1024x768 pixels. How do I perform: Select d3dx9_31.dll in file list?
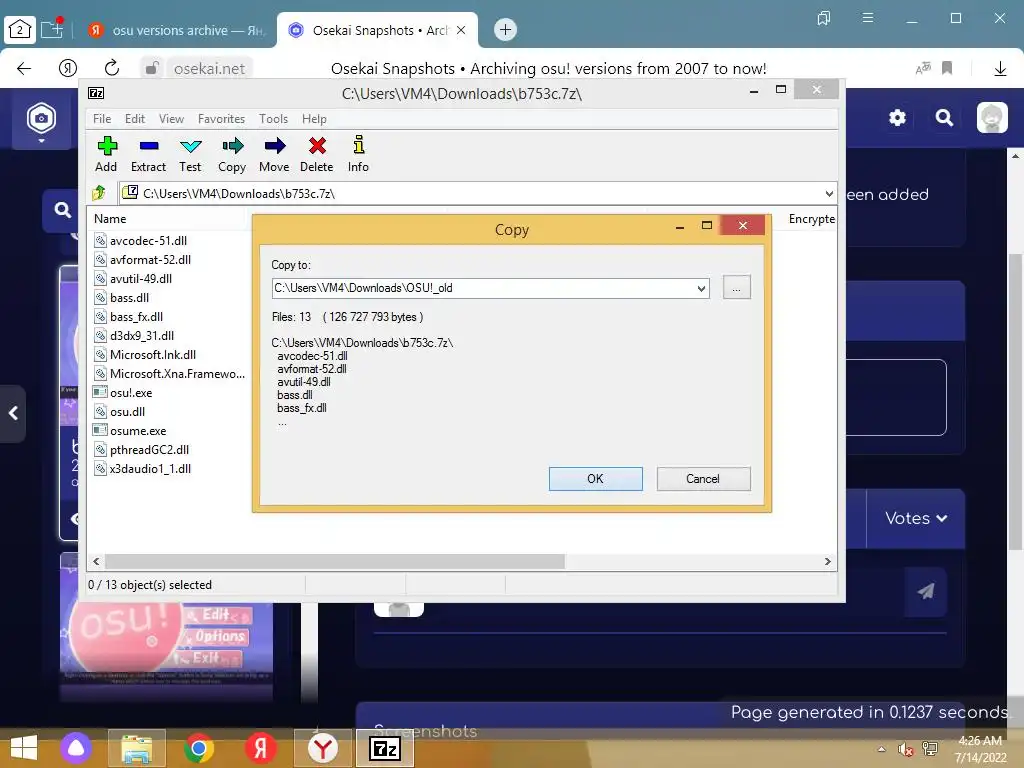(x=142, y=336)
